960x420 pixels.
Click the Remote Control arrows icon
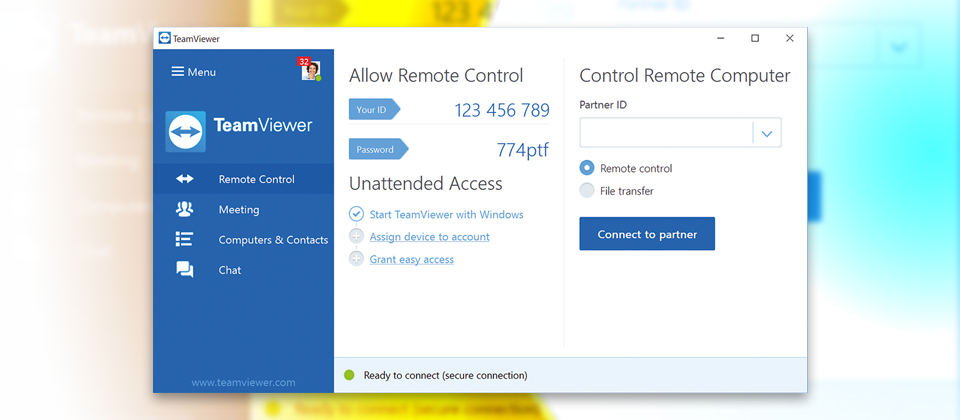pos(184,179)
